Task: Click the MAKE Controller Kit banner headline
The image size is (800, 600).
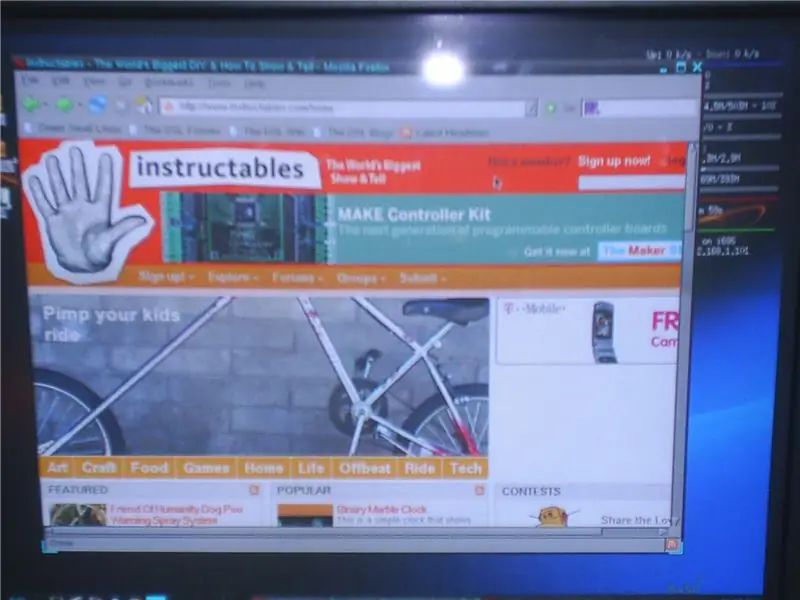Action: (x=414, y=214)
